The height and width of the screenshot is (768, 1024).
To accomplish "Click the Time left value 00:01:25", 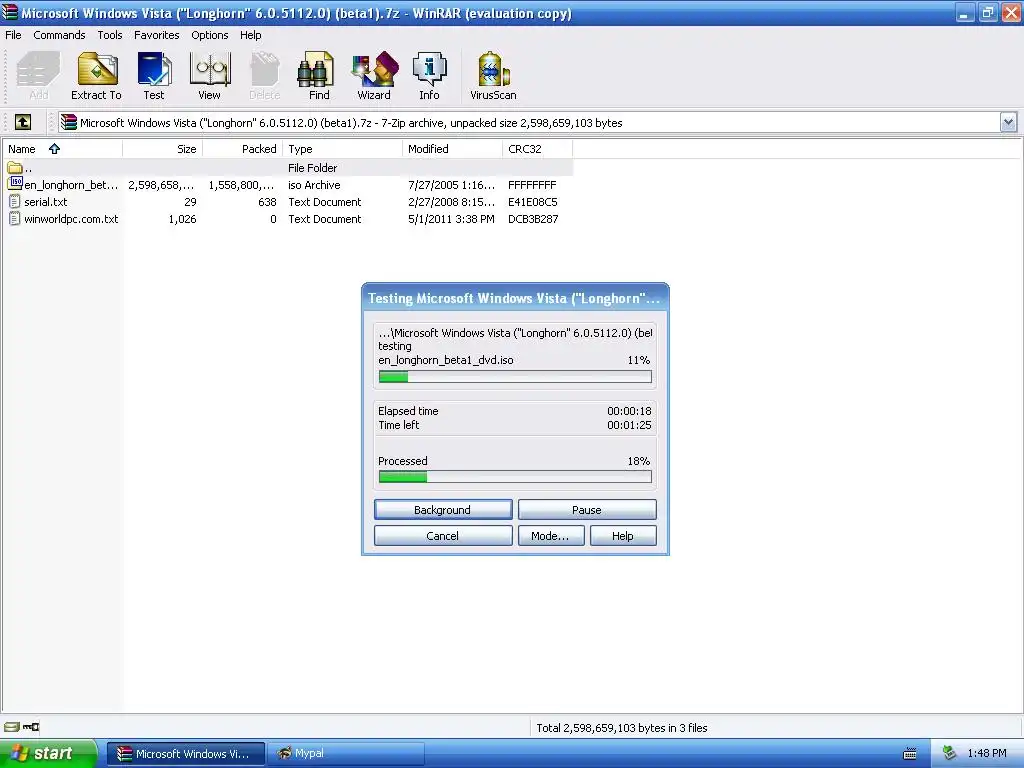I will (x=629, y=425).
